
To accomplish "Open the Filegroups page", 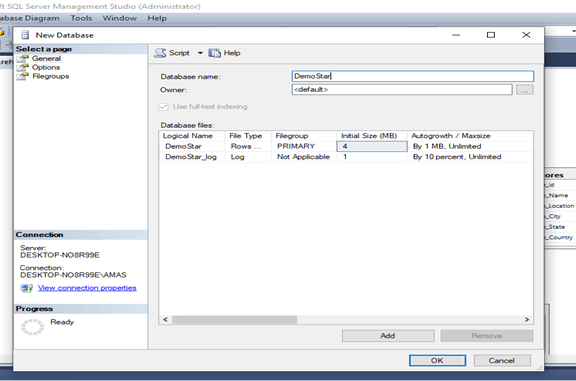I will (51, 76).
